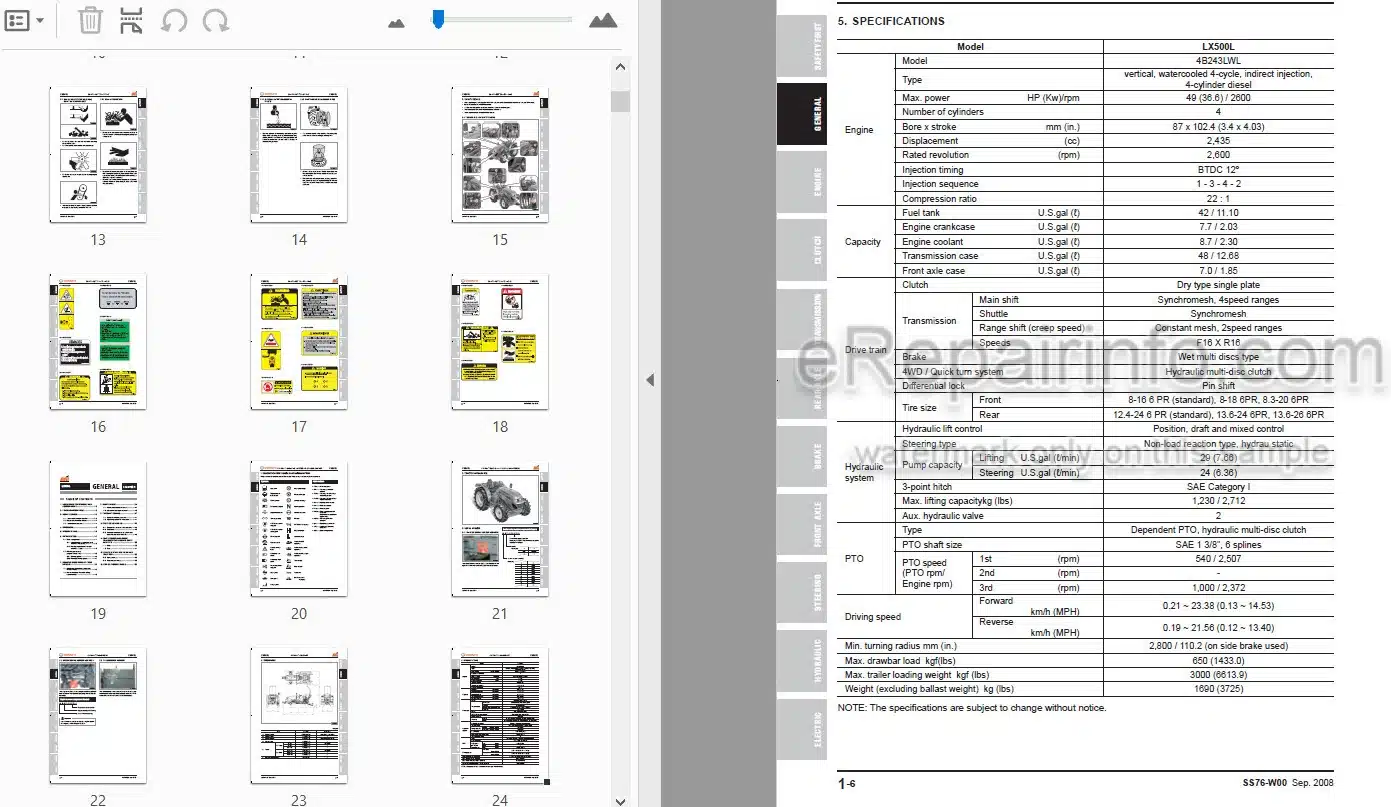Collapse the thumbnails pane with left arrow
This screenshot has width=1391, height=807.
click(650, 380)
